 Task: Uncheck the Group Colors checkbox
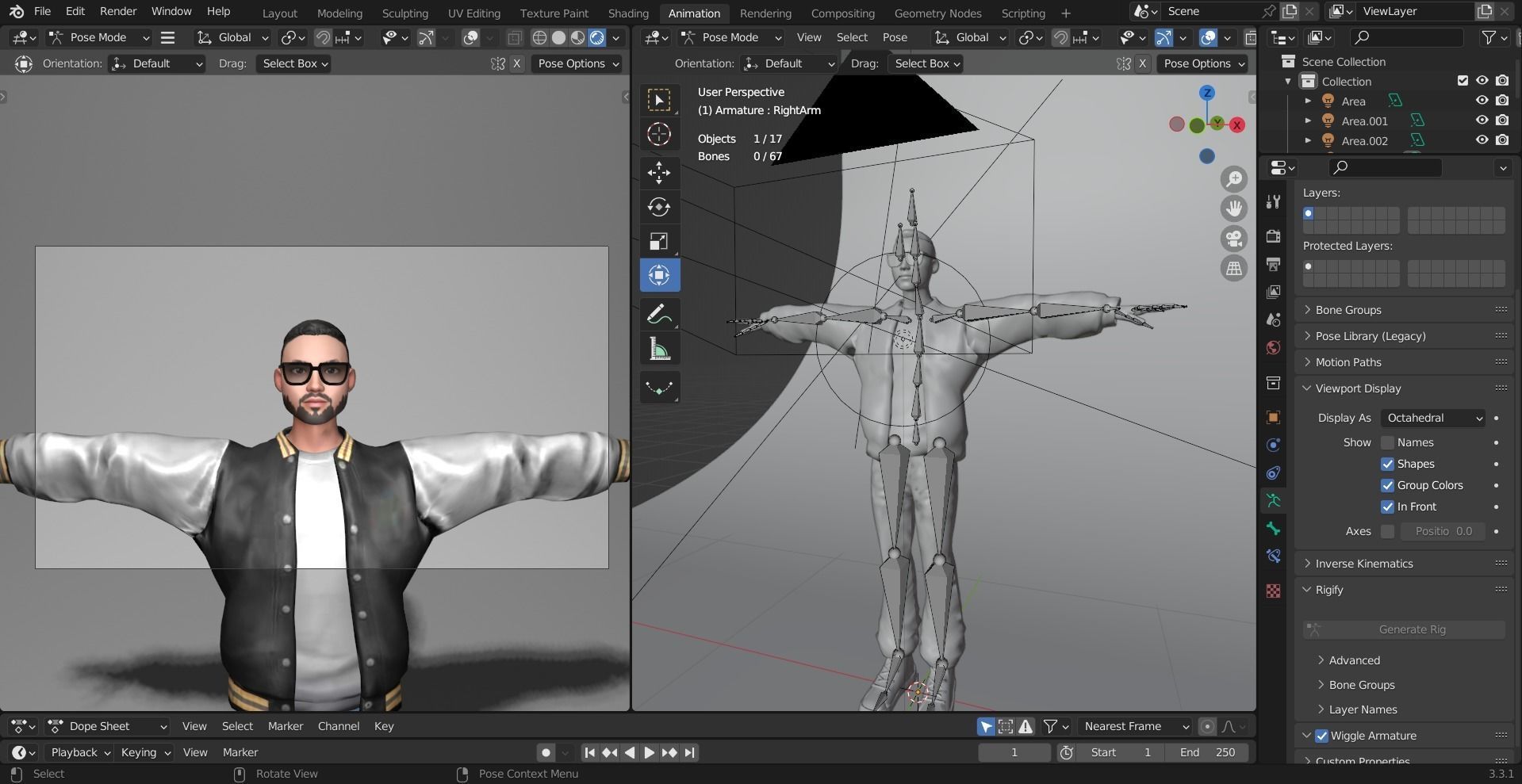coord(1387,485)
